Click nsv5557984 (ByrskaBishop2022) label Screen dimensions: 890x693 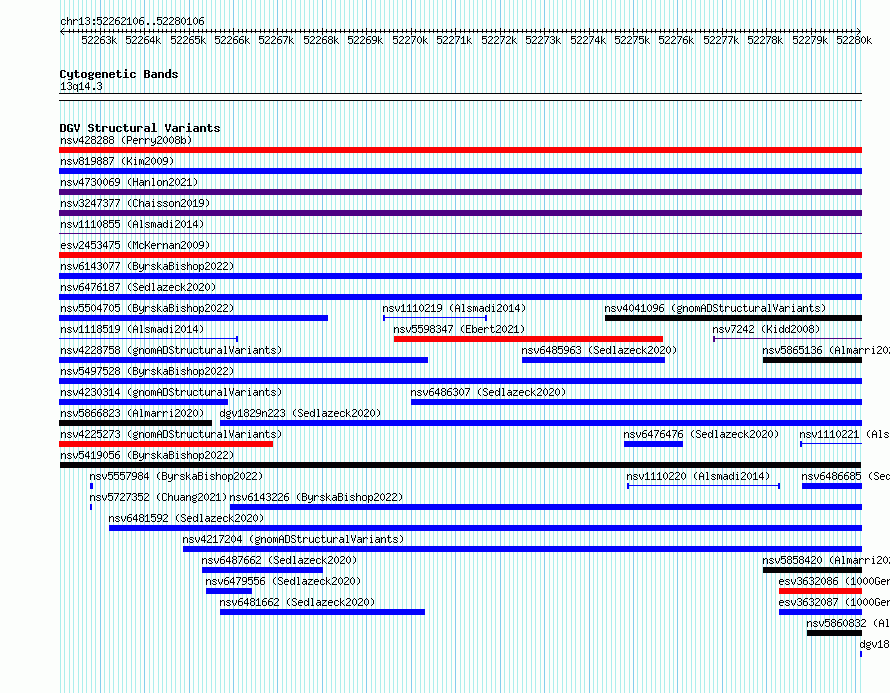(x=176, y=476)
